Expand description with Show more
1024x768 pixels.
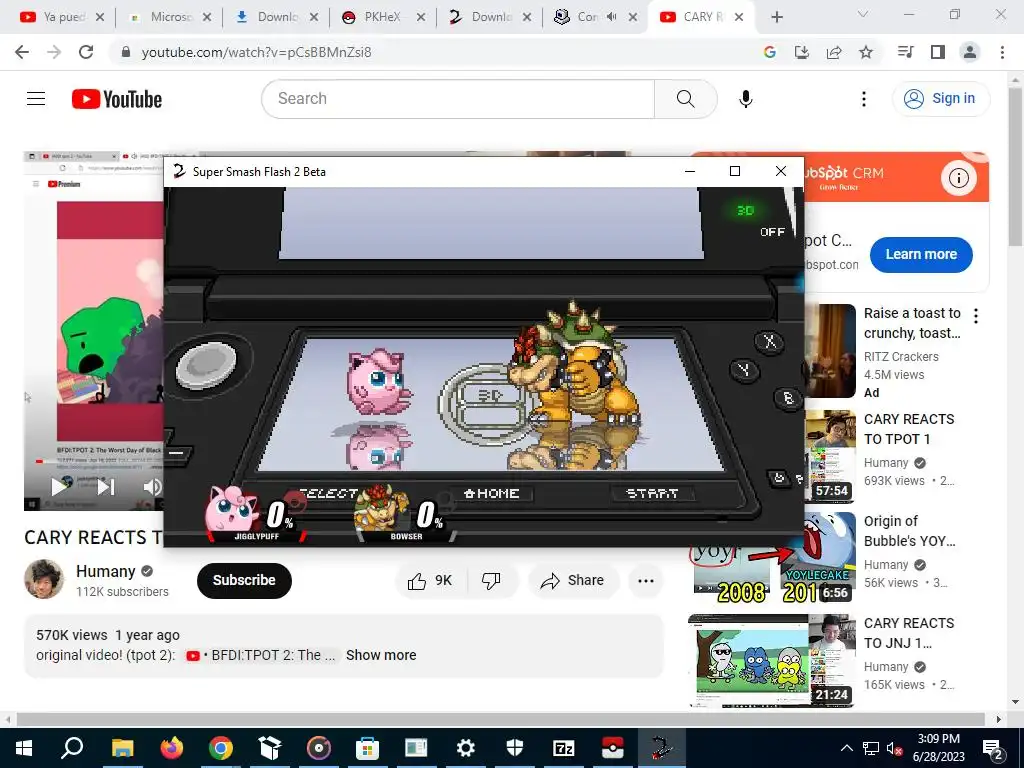[381, 655]
